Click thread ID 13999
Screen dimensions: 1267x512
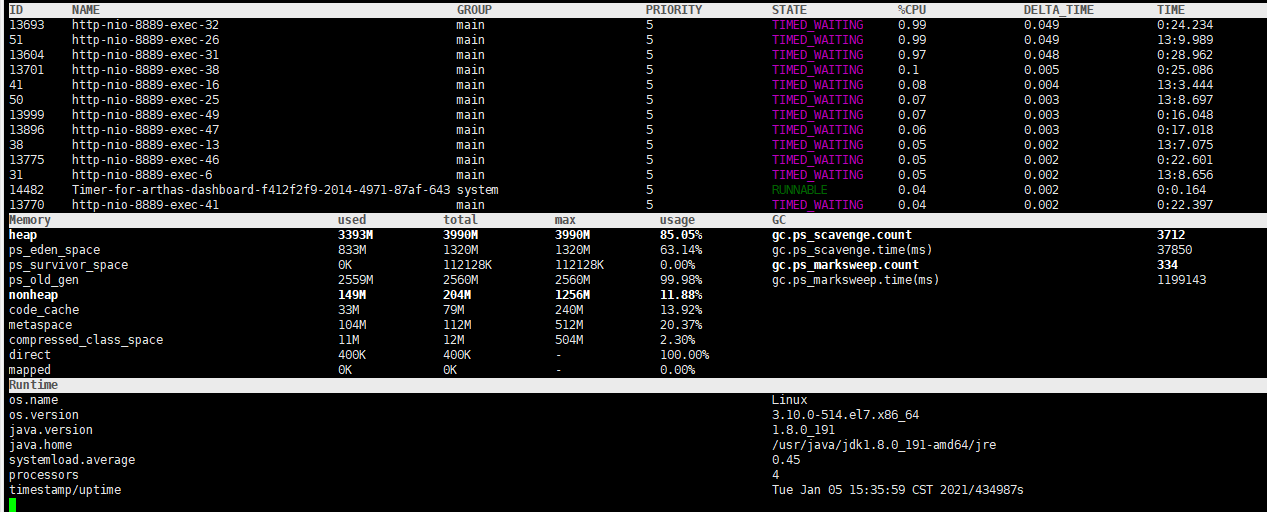(27, 115)
